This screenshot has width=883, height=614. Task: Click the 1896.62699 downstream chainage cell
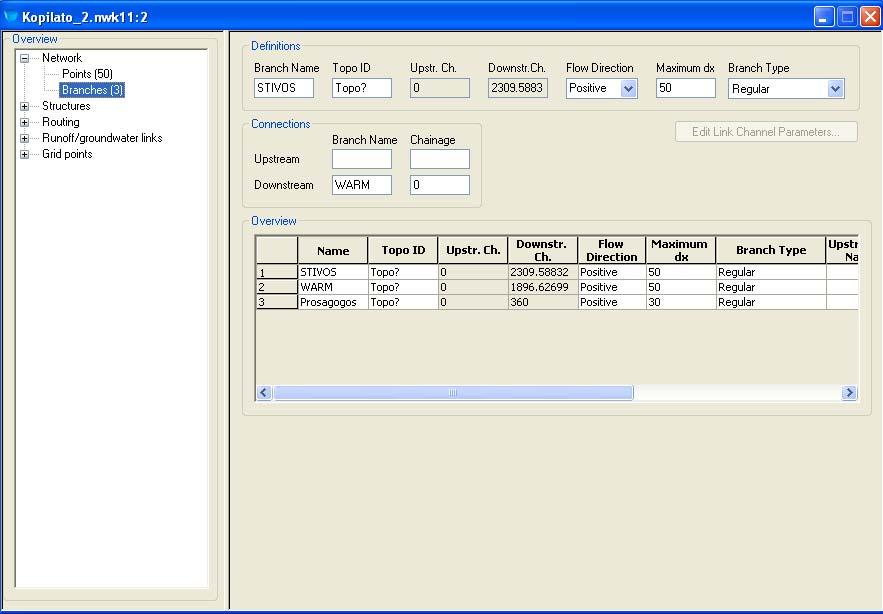tap(543, 287)
